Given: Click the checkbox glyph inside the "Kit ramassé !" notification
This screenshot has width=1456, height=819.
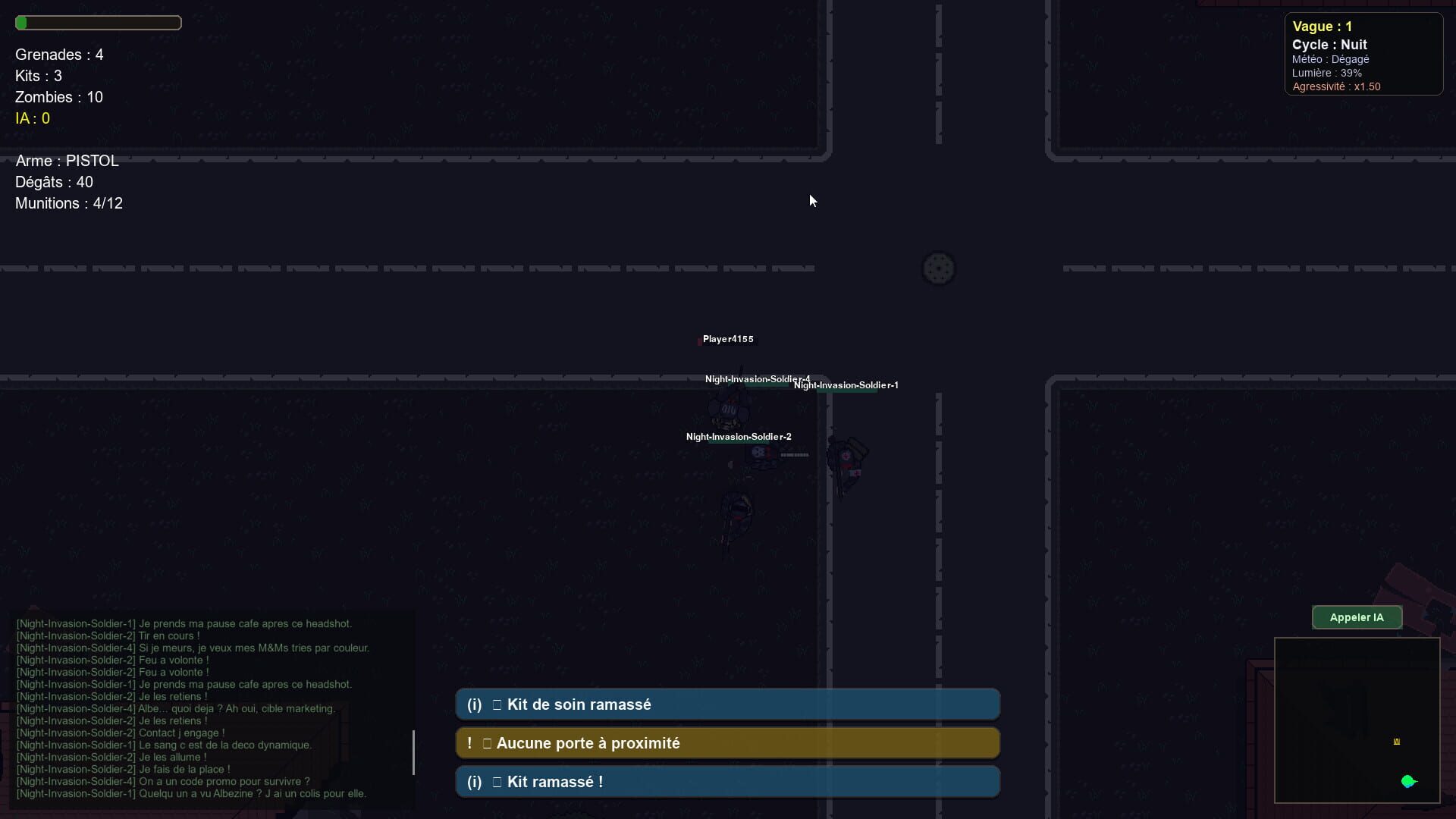Looking at the screenshot, I should [x=497, y=781].
